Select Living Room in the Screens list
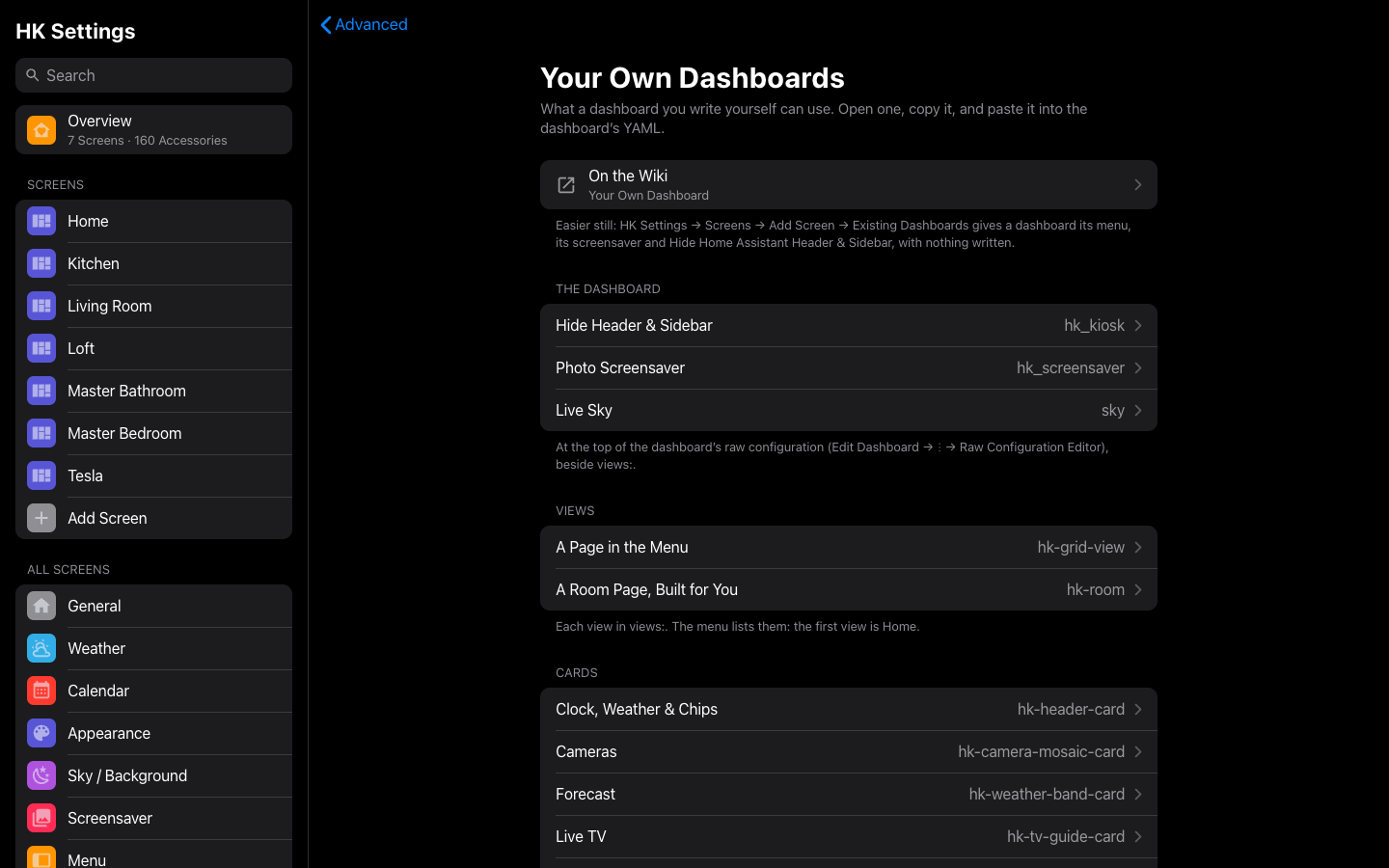Viewport: 1389px width, 868px height. 153,306
